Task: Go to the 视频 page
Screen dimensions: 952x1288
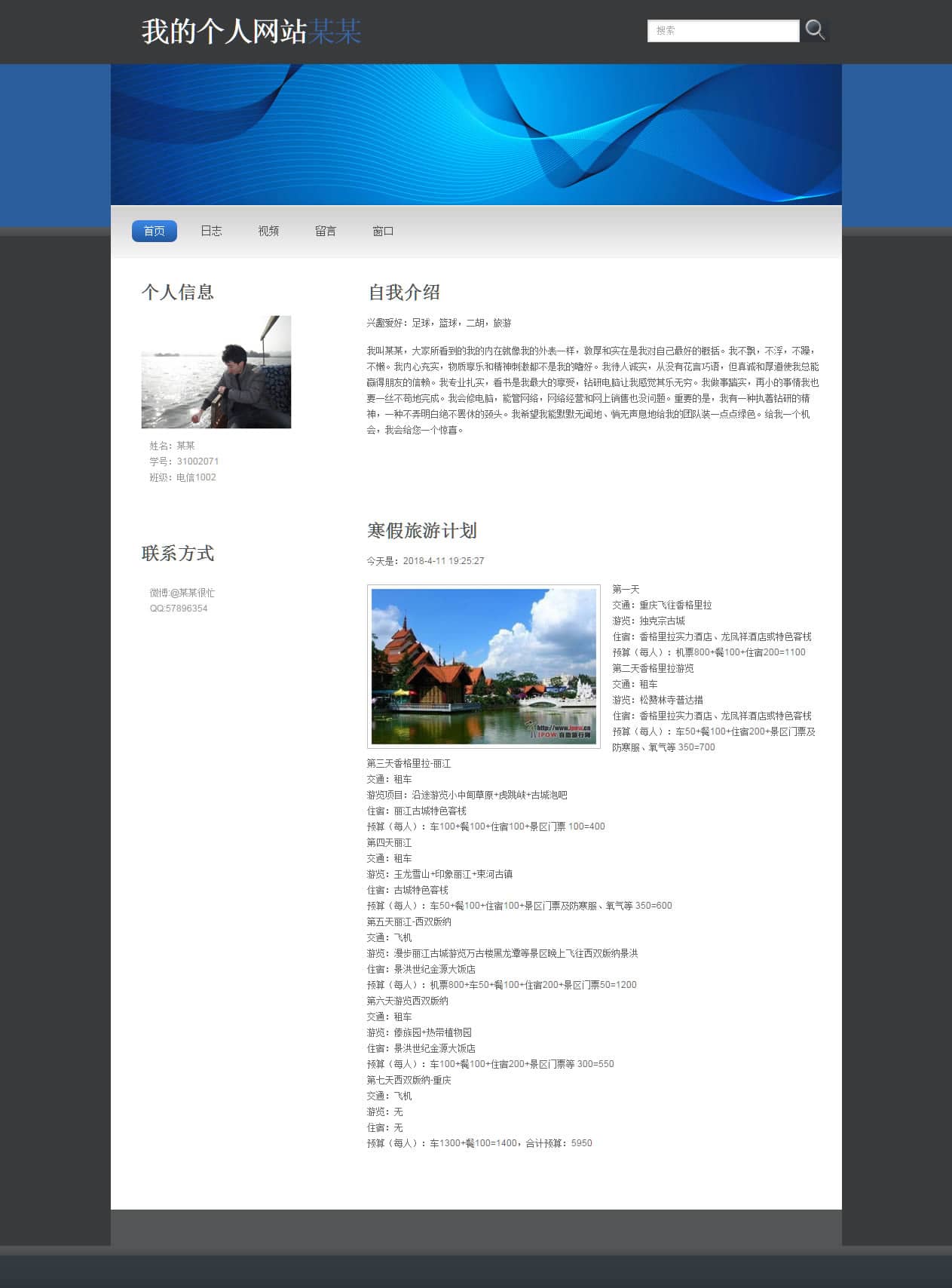Action: click(268, 231)
